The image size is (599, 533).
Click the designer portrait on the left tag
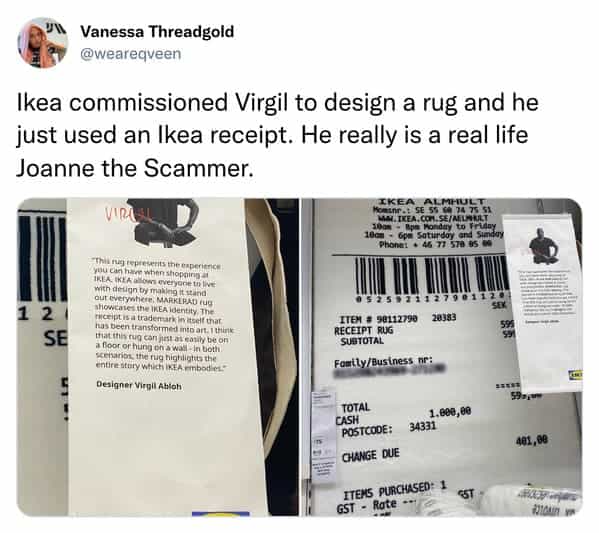[x=164, y=224]
